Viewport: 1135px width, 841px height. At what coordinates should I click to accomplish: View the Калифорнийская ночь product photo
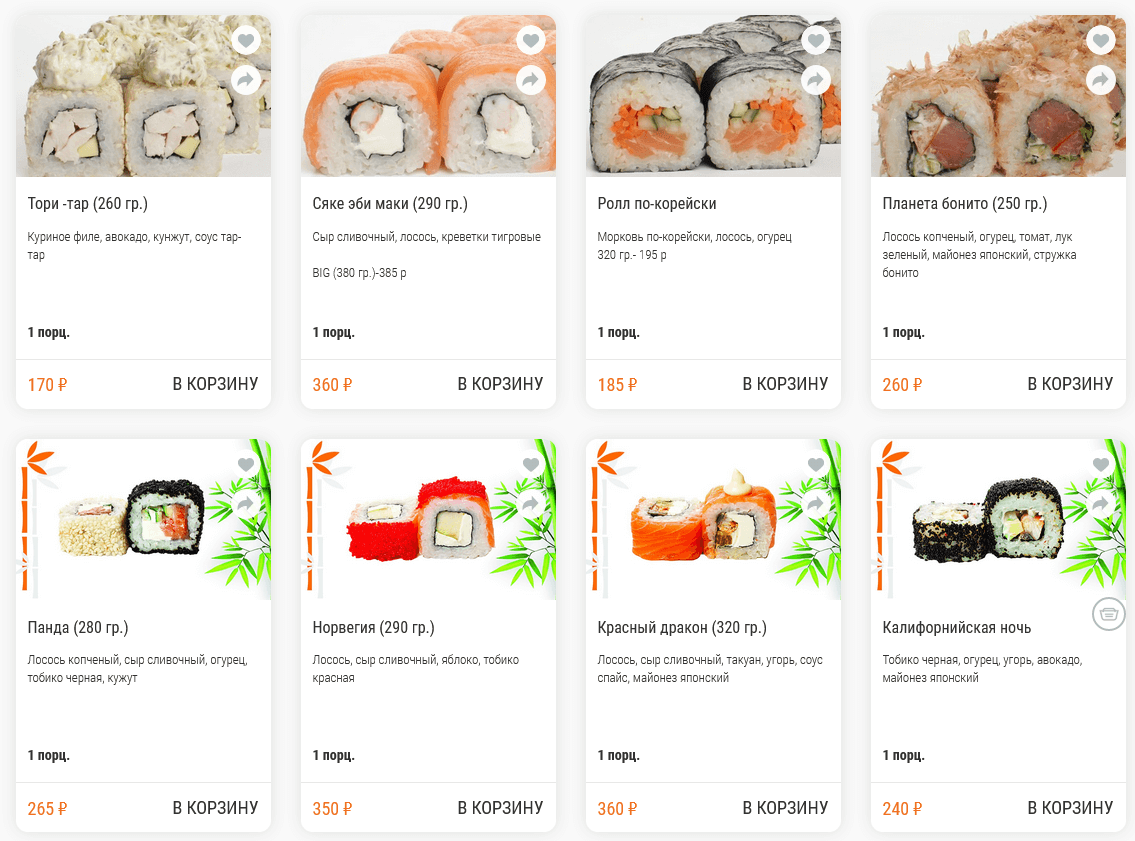click(998, 519)
